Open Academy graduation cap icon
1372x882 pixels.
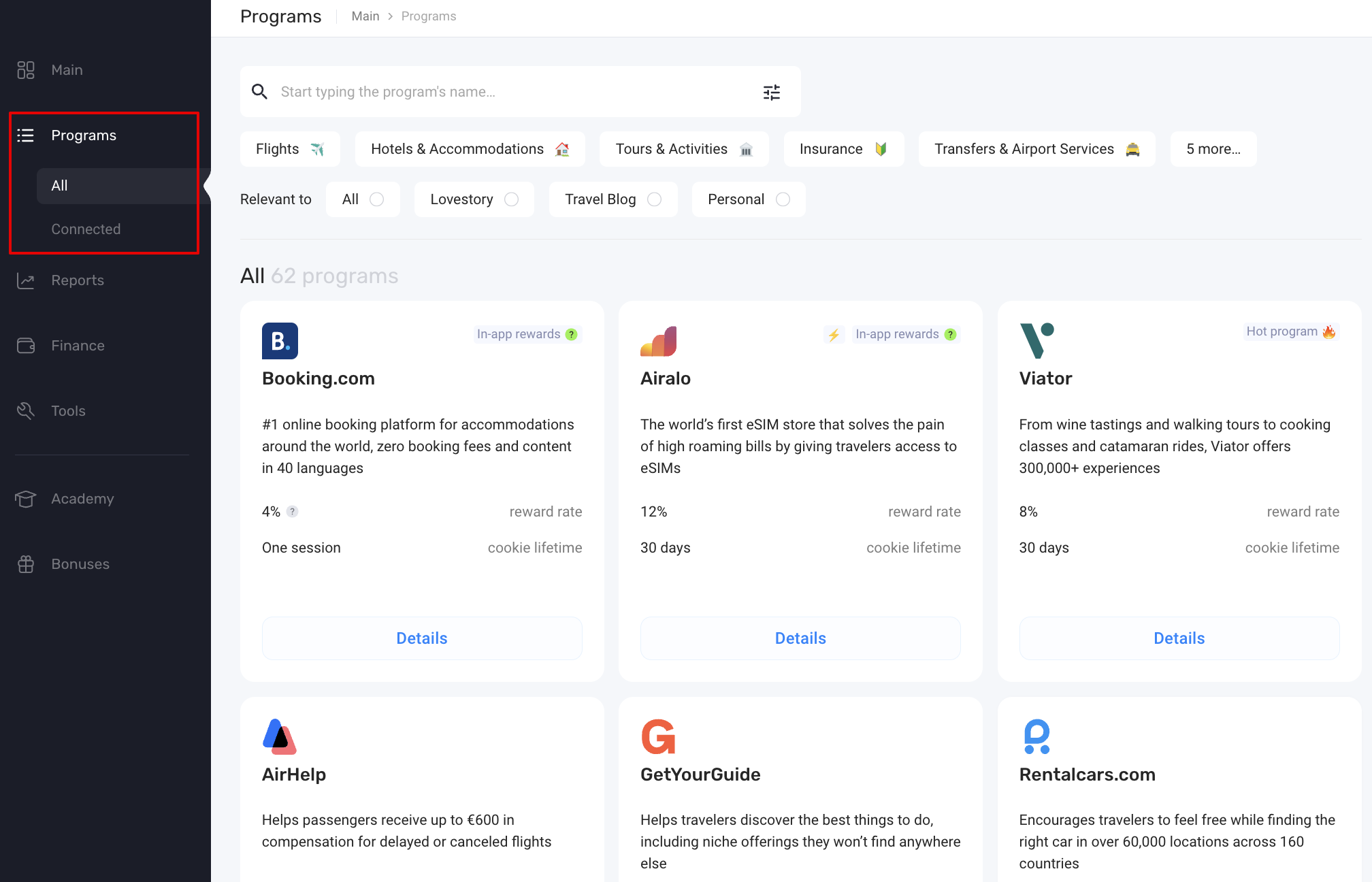pos(26,499)
